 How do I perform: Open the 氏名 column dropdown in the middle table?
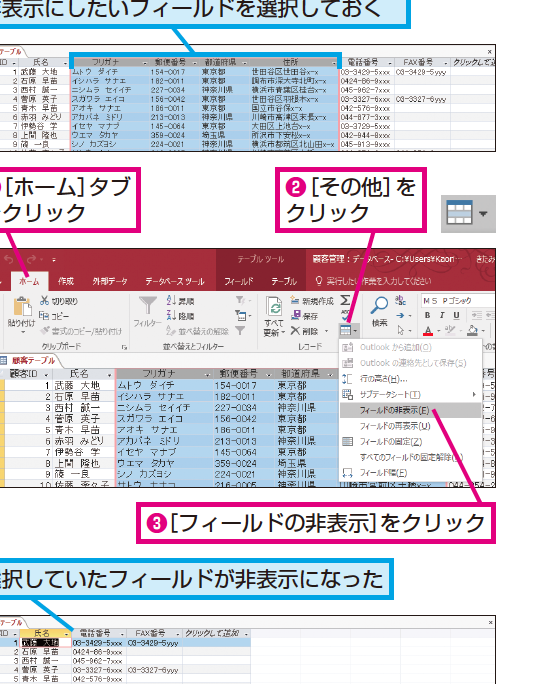[x=109, y=375]
